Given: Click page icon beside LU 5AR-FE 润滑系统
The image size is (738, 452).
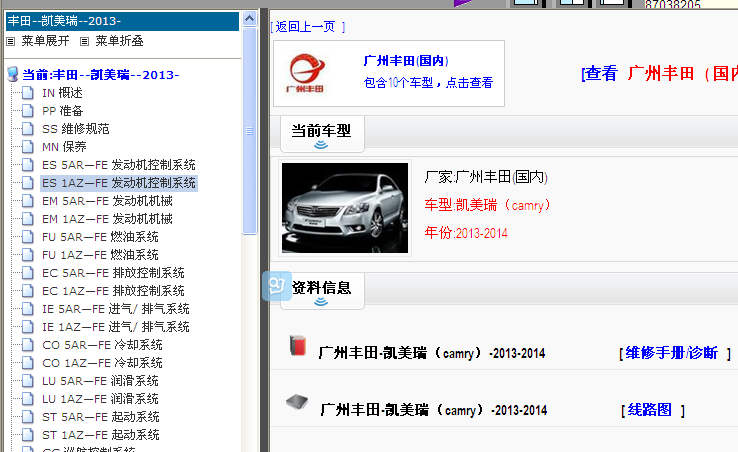Looking at the screenshot, I should point(28,381).
